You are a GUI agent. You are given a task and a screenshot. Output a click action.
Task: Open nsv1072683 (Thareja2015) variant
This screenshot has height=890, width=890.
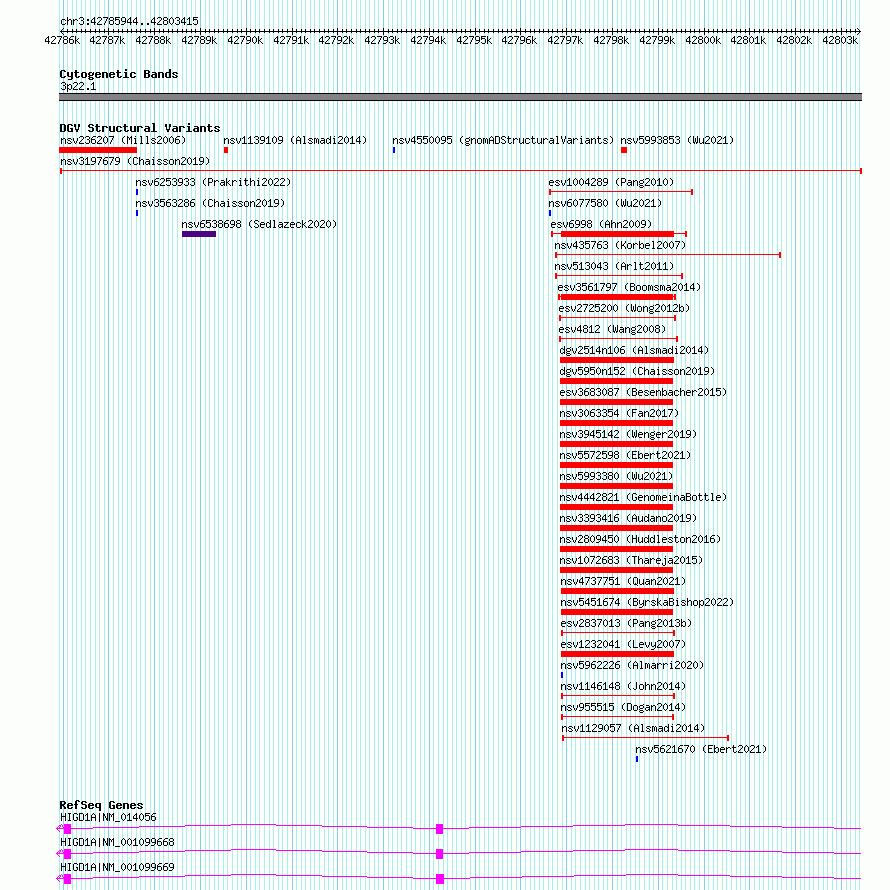(631, 560)
